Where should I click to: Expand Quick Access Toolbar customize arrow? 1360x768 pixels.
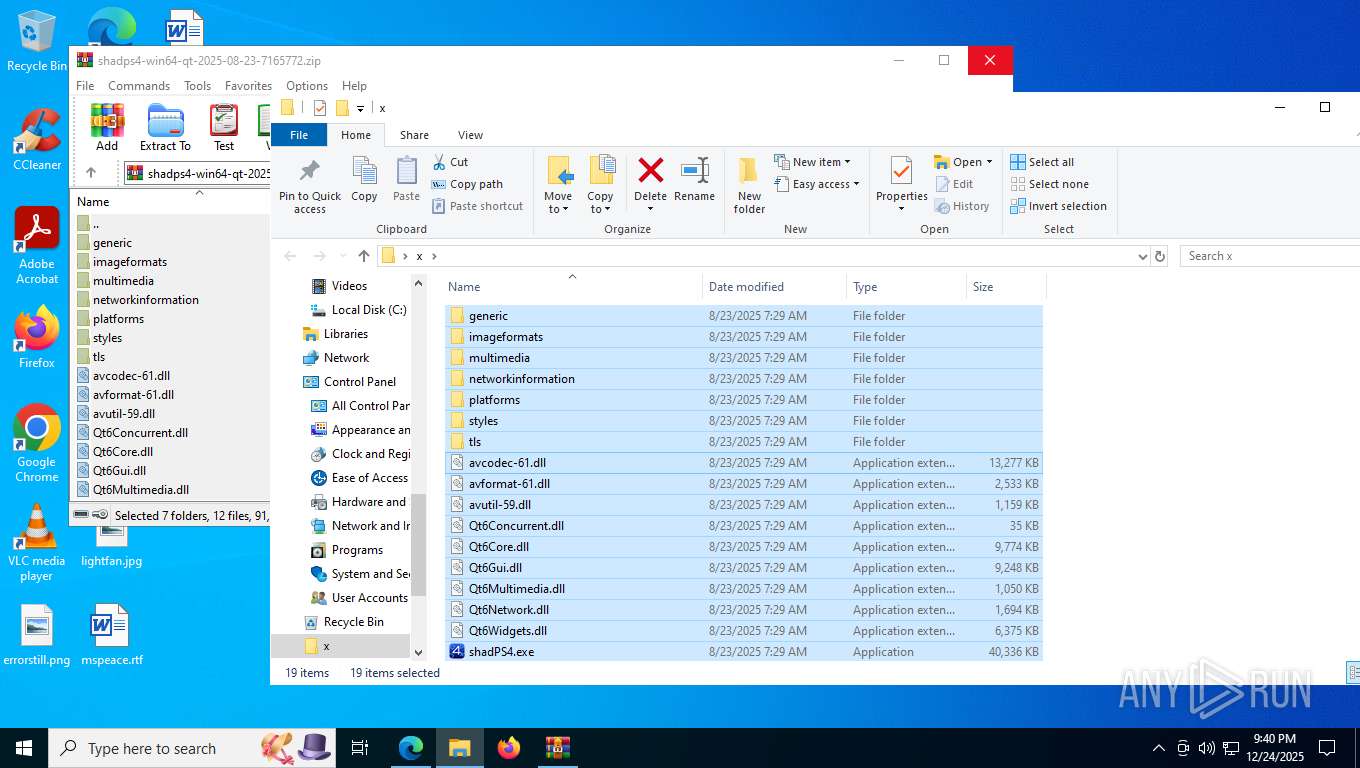pyautogui.click(x=360, y=108)
